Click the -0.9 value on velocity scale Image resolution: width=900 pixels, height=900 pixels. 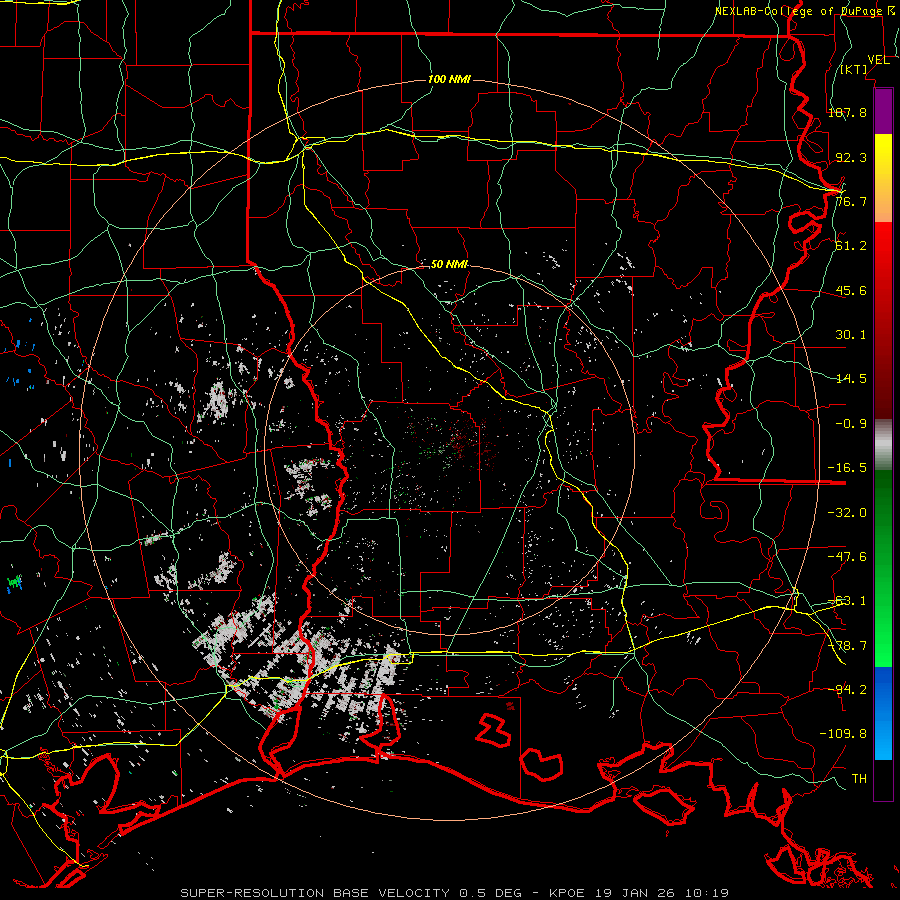[x=851, y=424]
